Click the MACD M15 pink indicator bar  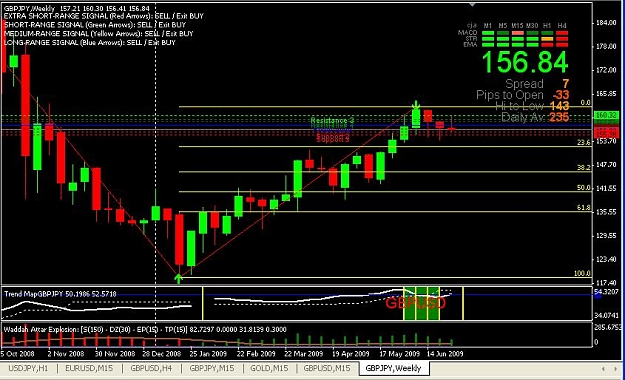518,33
